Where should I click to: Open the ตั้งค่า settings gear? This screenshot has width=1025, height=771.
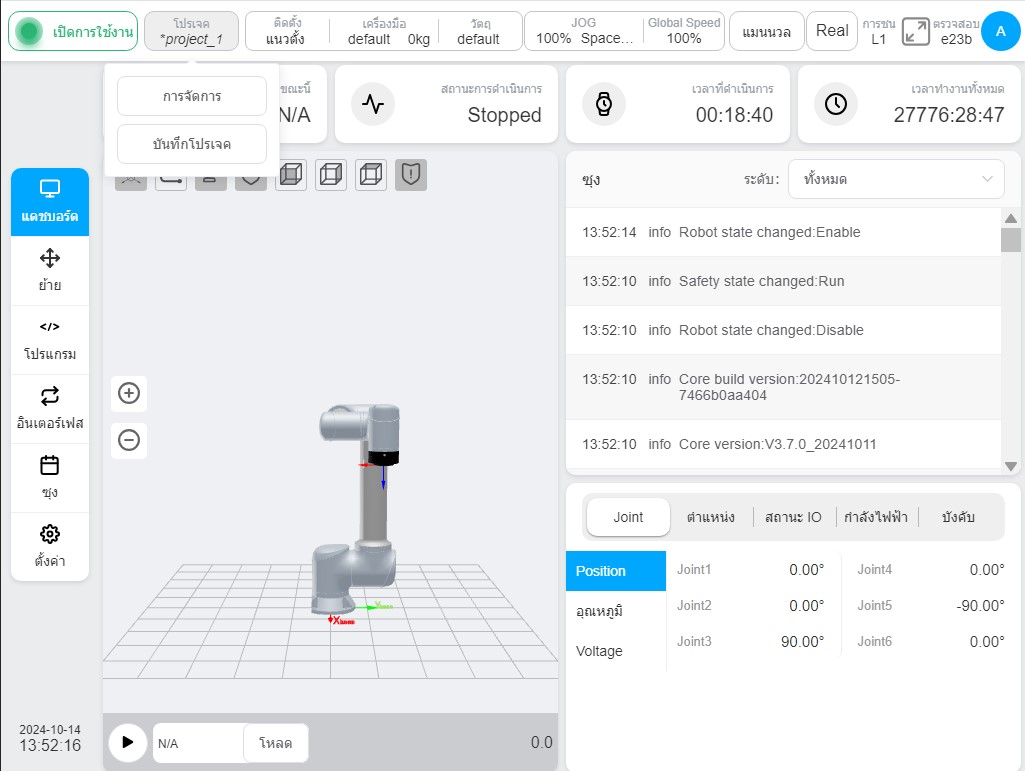pyautogui.click(x=50, y=547)
